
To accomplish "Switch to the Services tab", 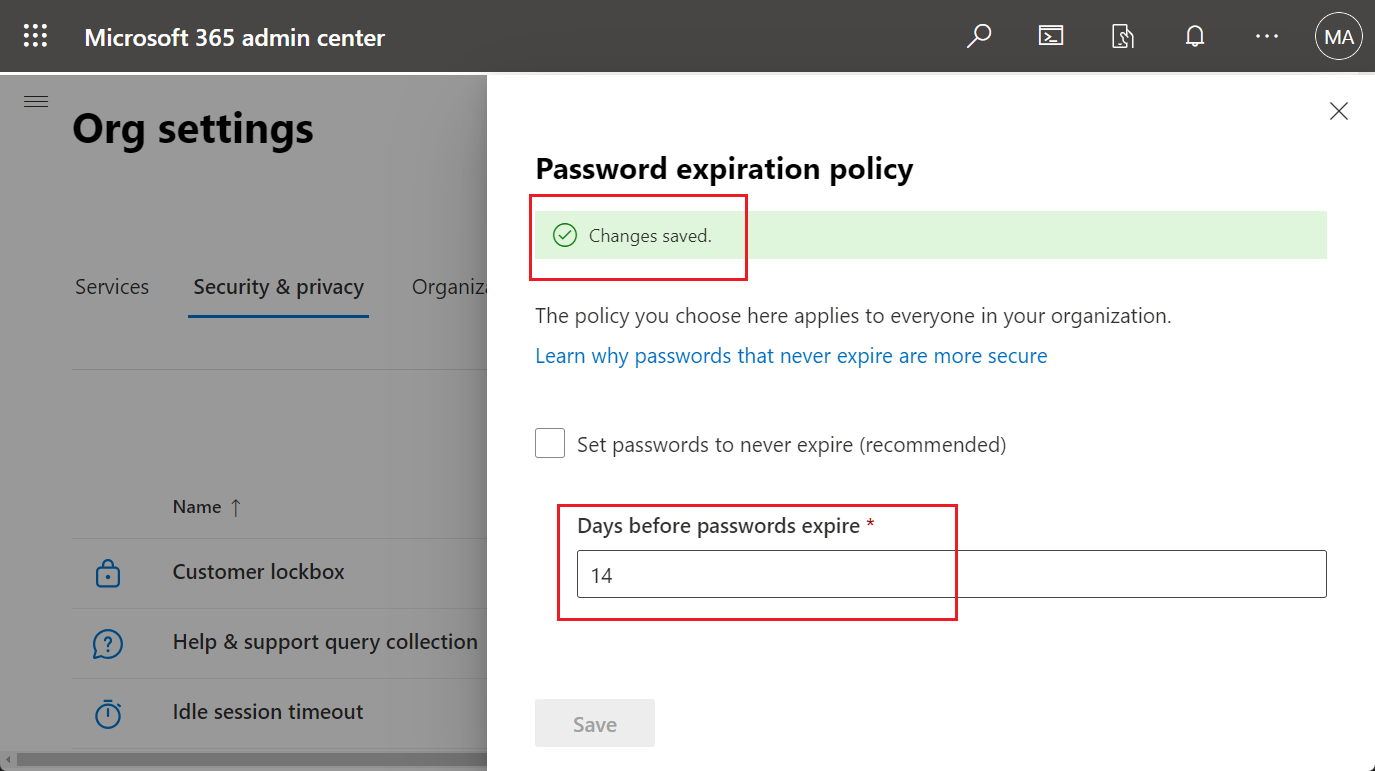I will click(x=111, y=287).
